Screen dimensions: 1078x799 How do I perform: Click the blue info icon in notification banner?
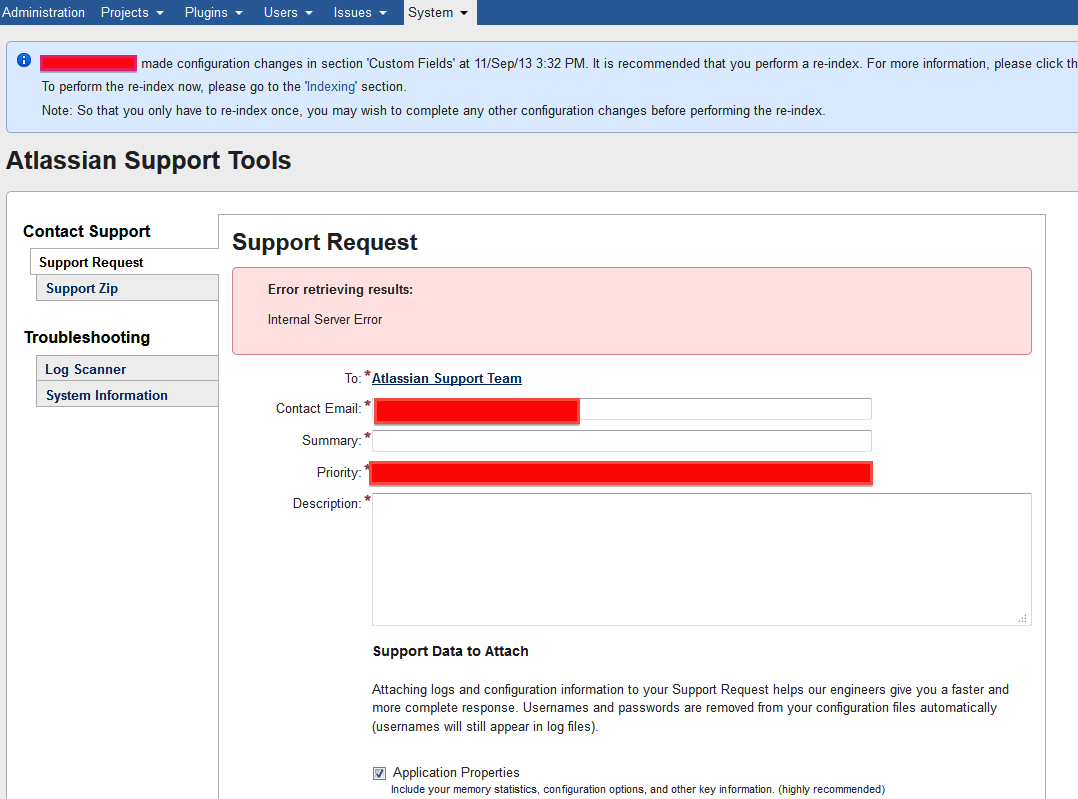point(24,61)
